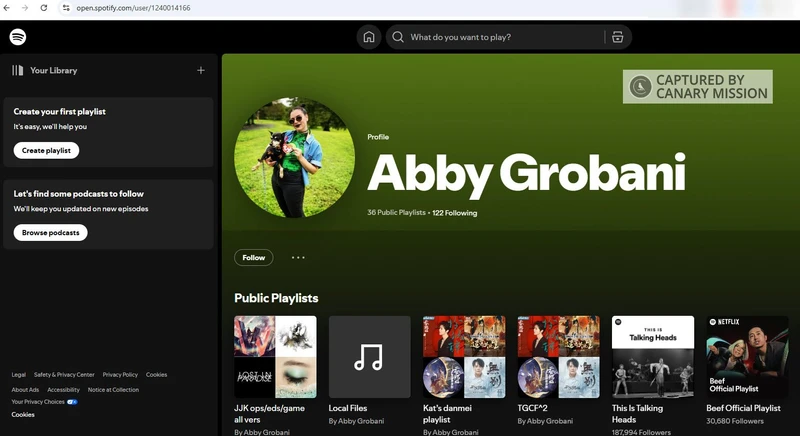Click the 'Beef Official Playlist' title

pyautogui.click(x=743, y=408)
